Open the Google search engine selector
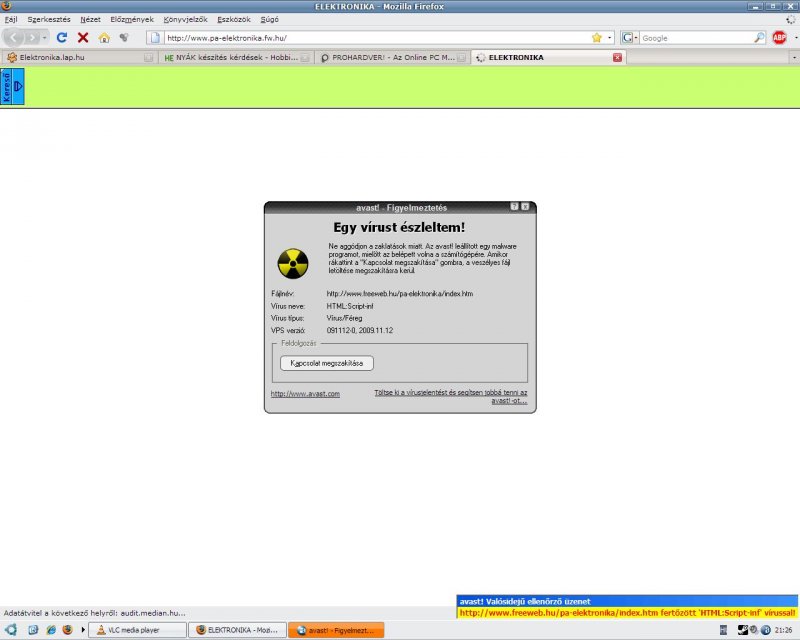Screen dimensions: 800x640 click(630, 38)
